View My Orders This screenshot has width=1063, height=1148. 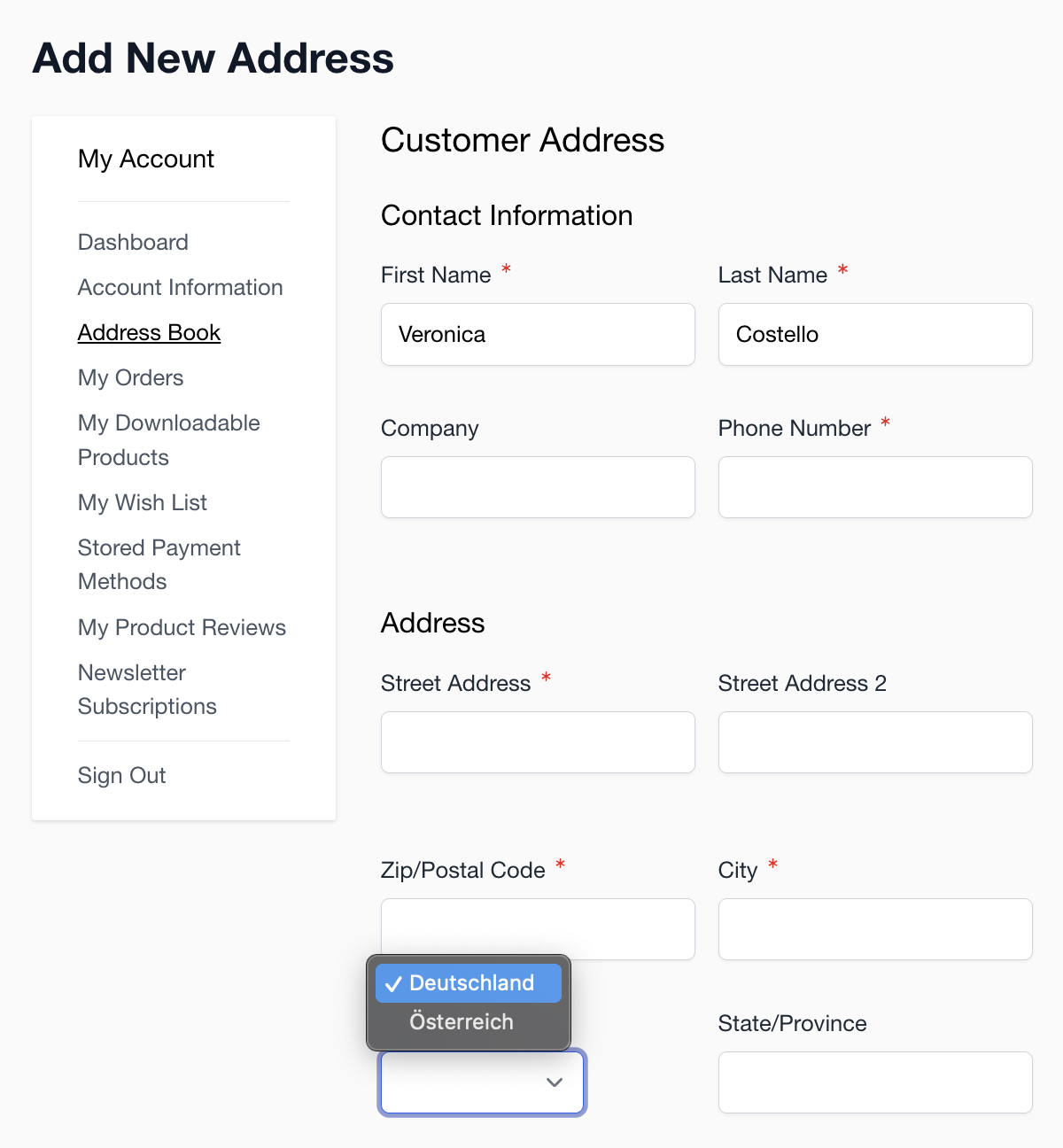[131, 377]
